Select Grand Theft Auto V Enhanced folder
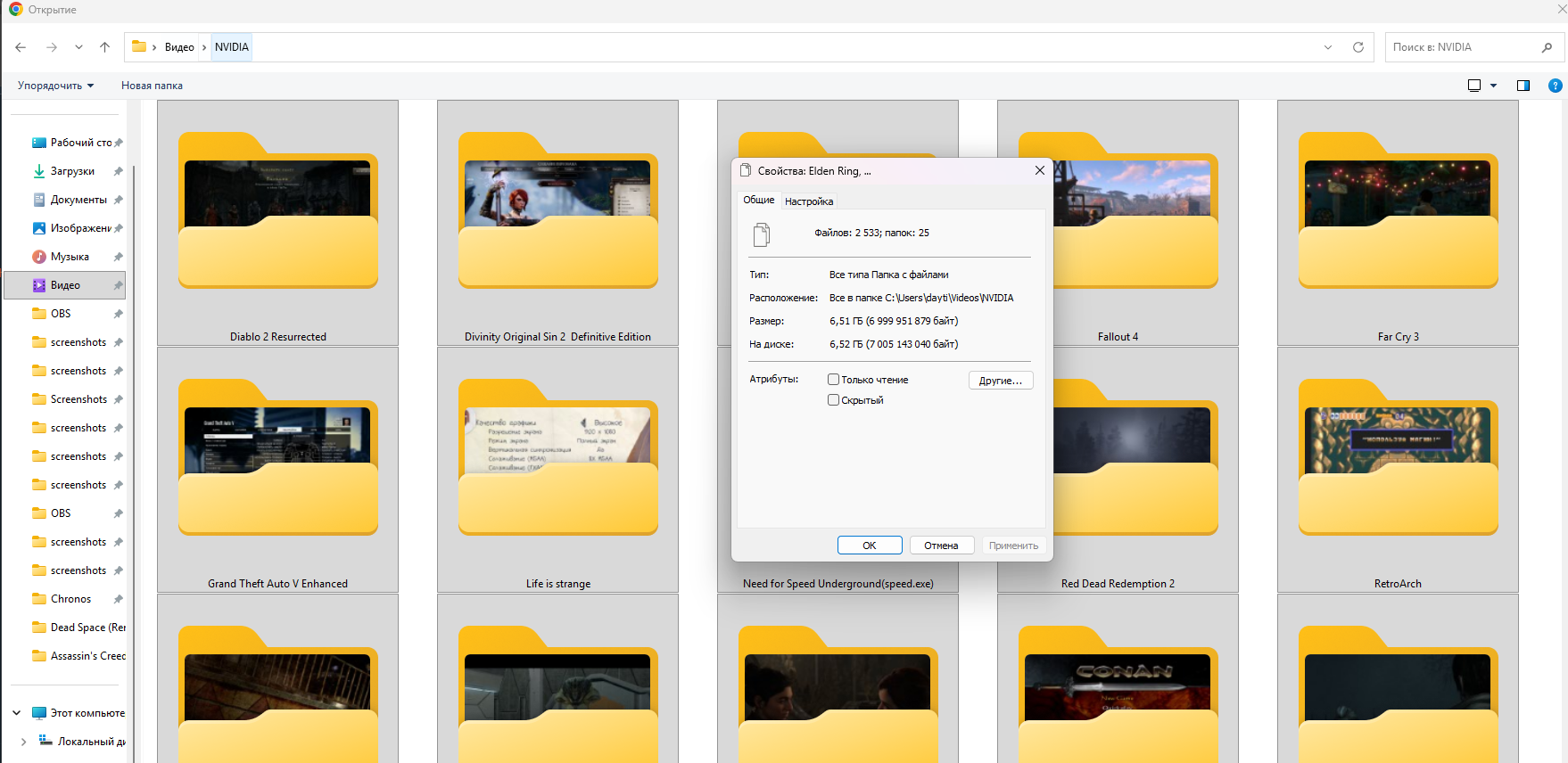This screenshot has height=763, width=1568. (x=277, y=470)
